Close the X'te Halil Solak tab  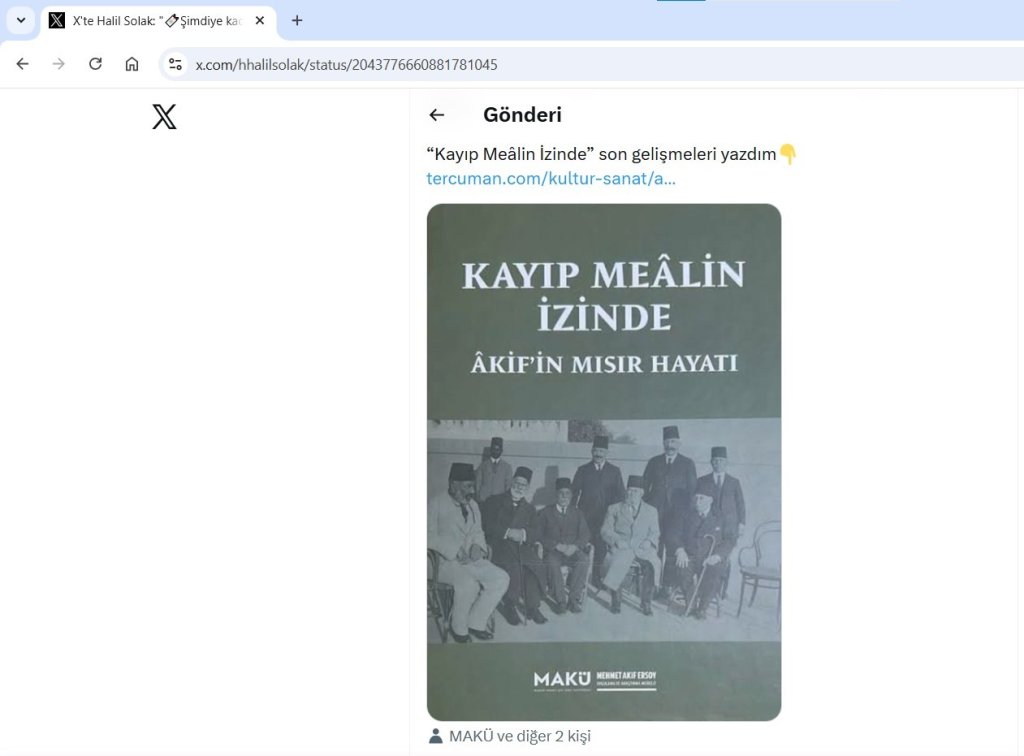click(x=259, y=20)
